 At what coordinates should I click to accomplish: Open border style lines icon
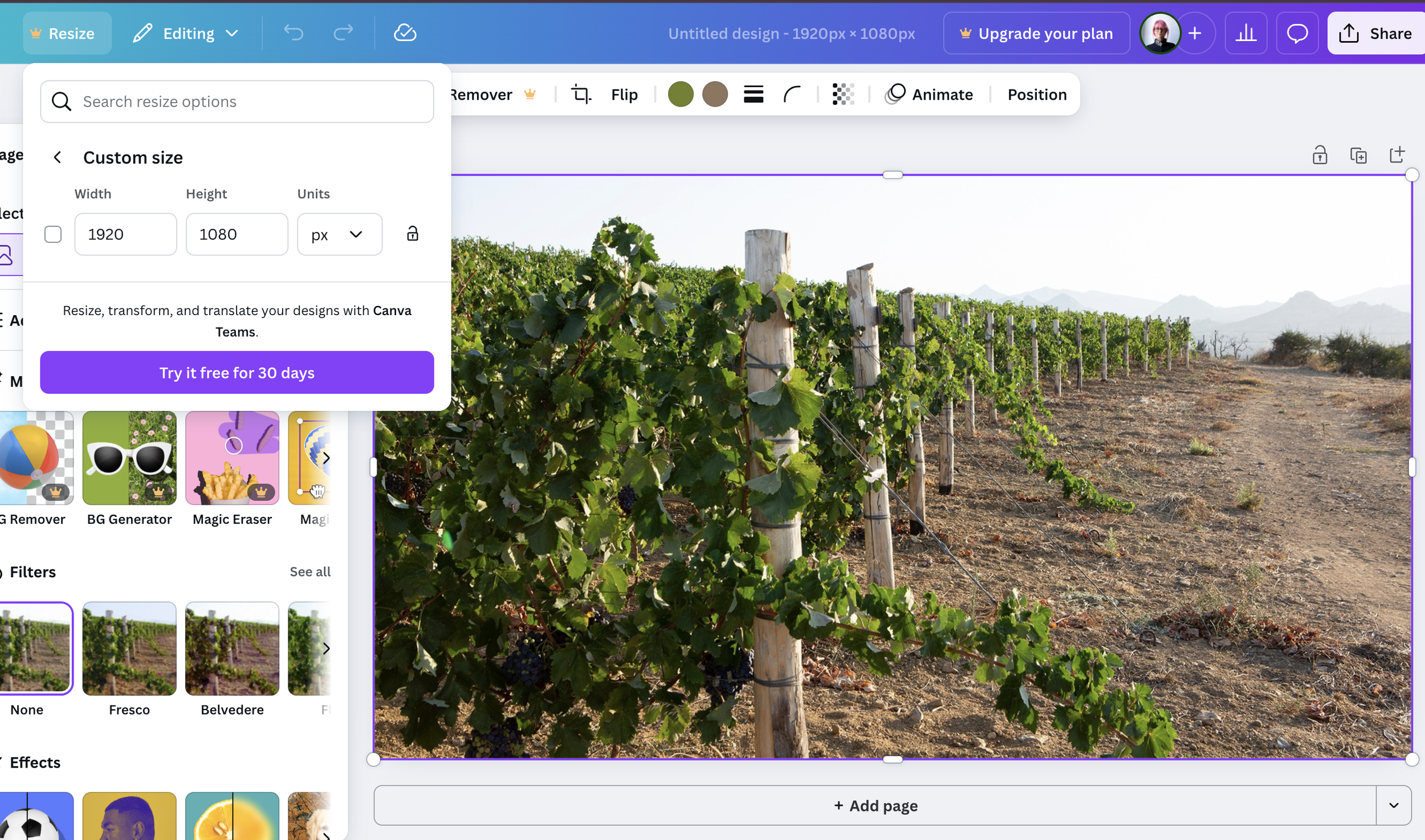(x=753, y=94)
